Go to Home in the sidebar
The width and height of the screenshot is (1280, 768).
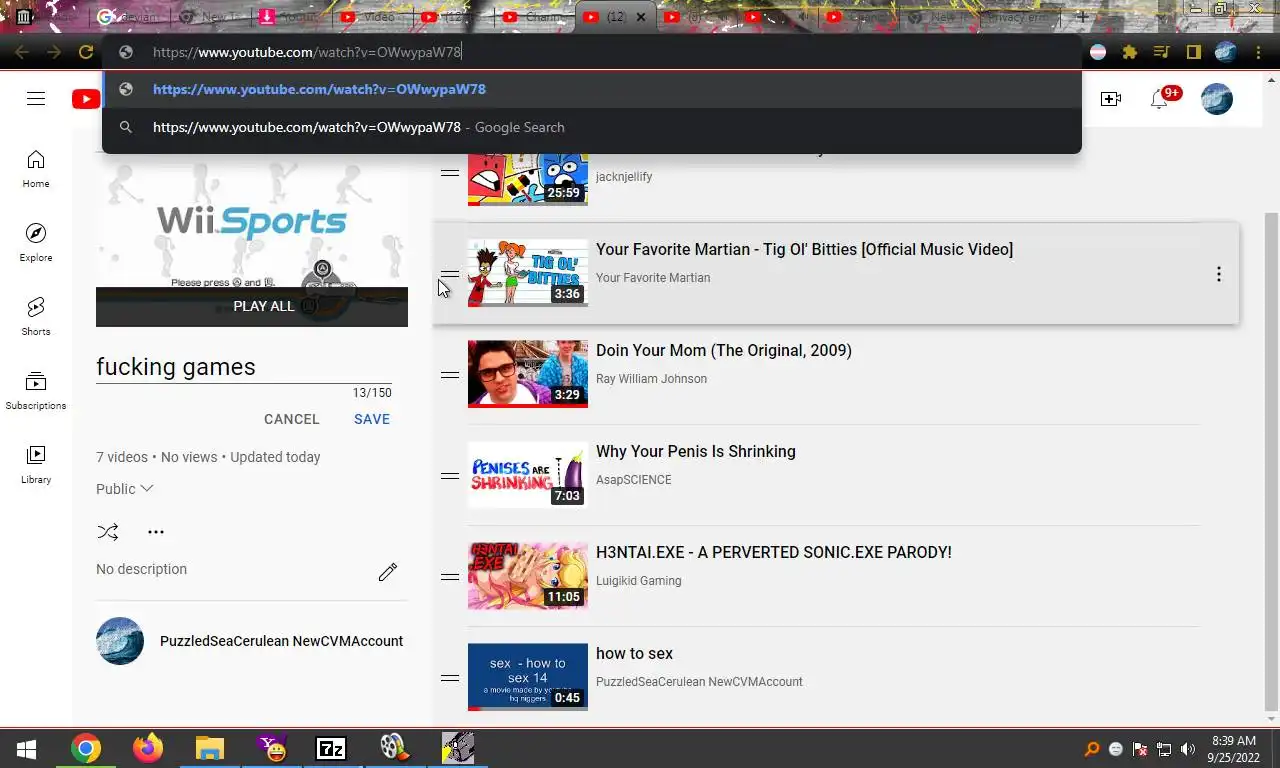[36, 169]
